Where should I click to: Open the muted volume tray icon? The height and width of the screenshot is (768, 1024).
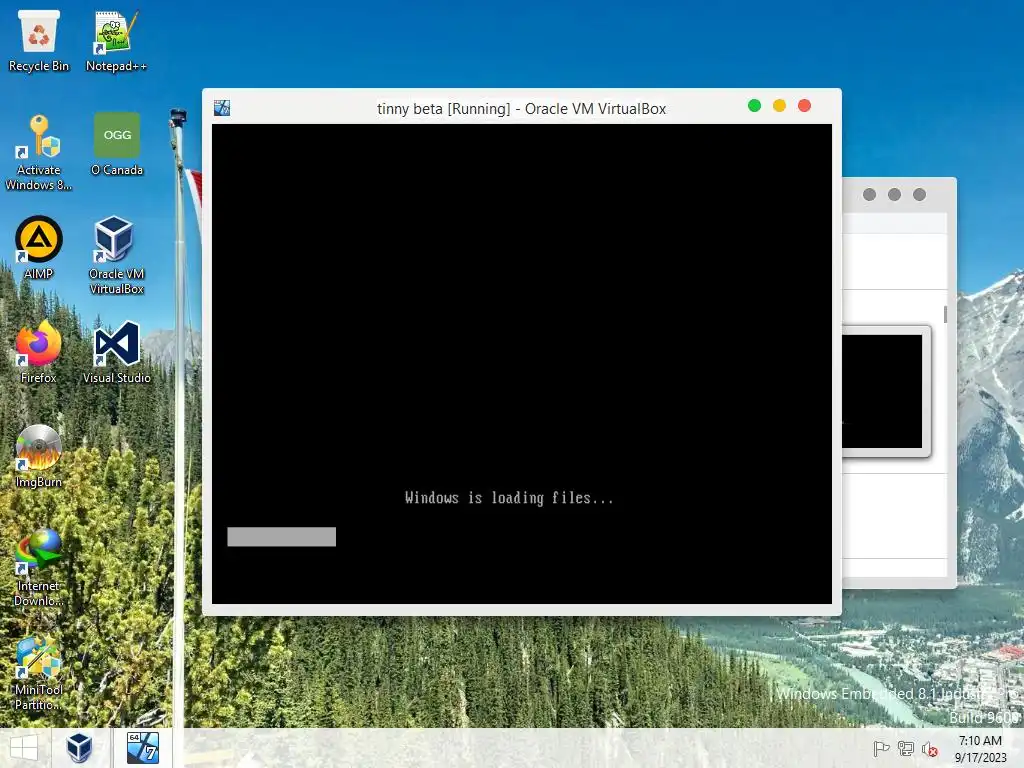[929, 748]
